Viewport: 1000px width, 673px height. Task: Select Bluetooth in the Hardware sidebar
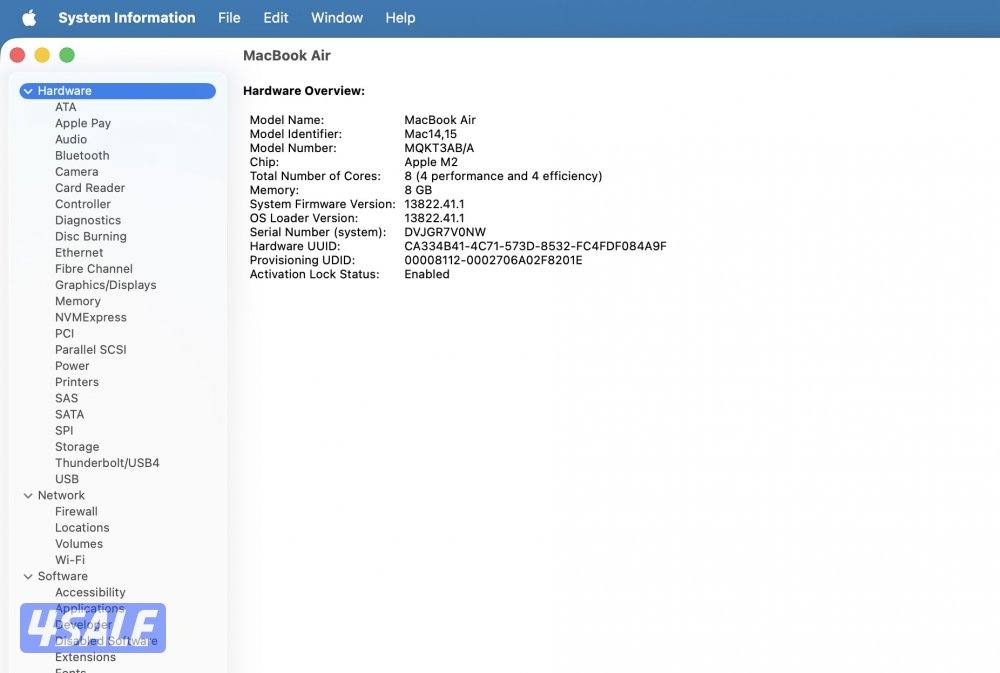click(82, 155)
